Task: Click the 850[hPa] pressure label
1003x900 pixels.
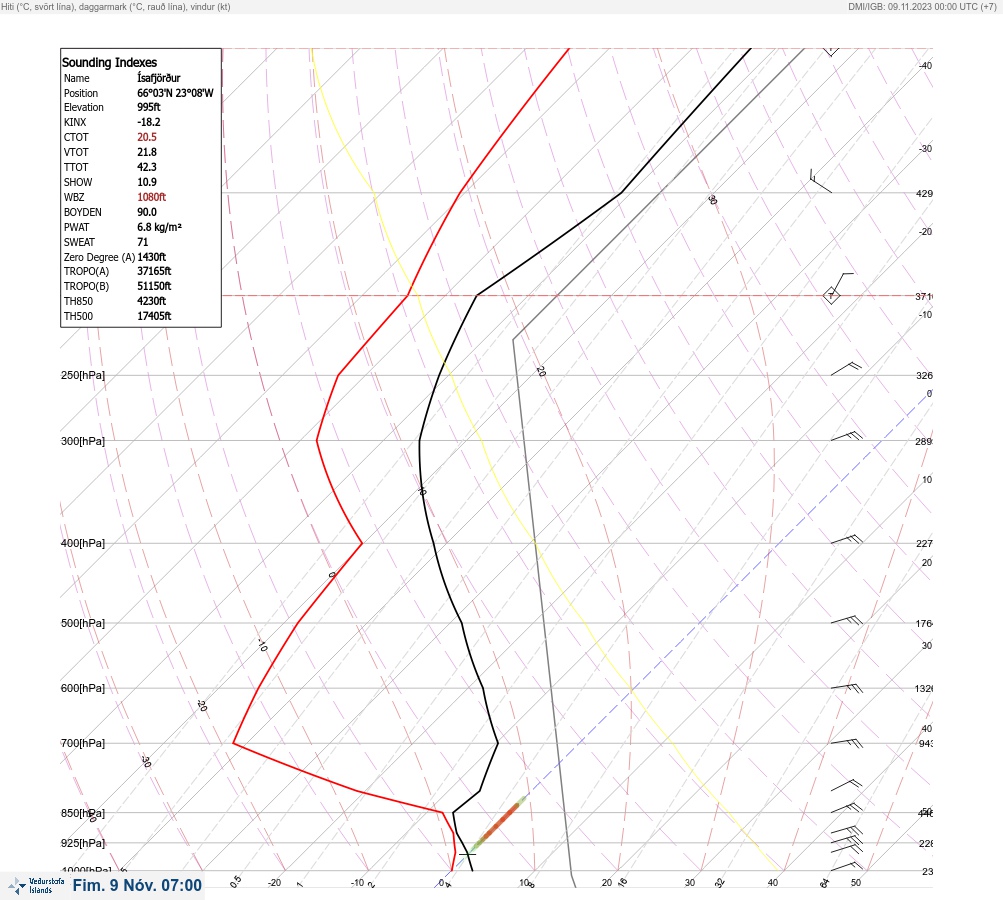Action: [83, 814]
